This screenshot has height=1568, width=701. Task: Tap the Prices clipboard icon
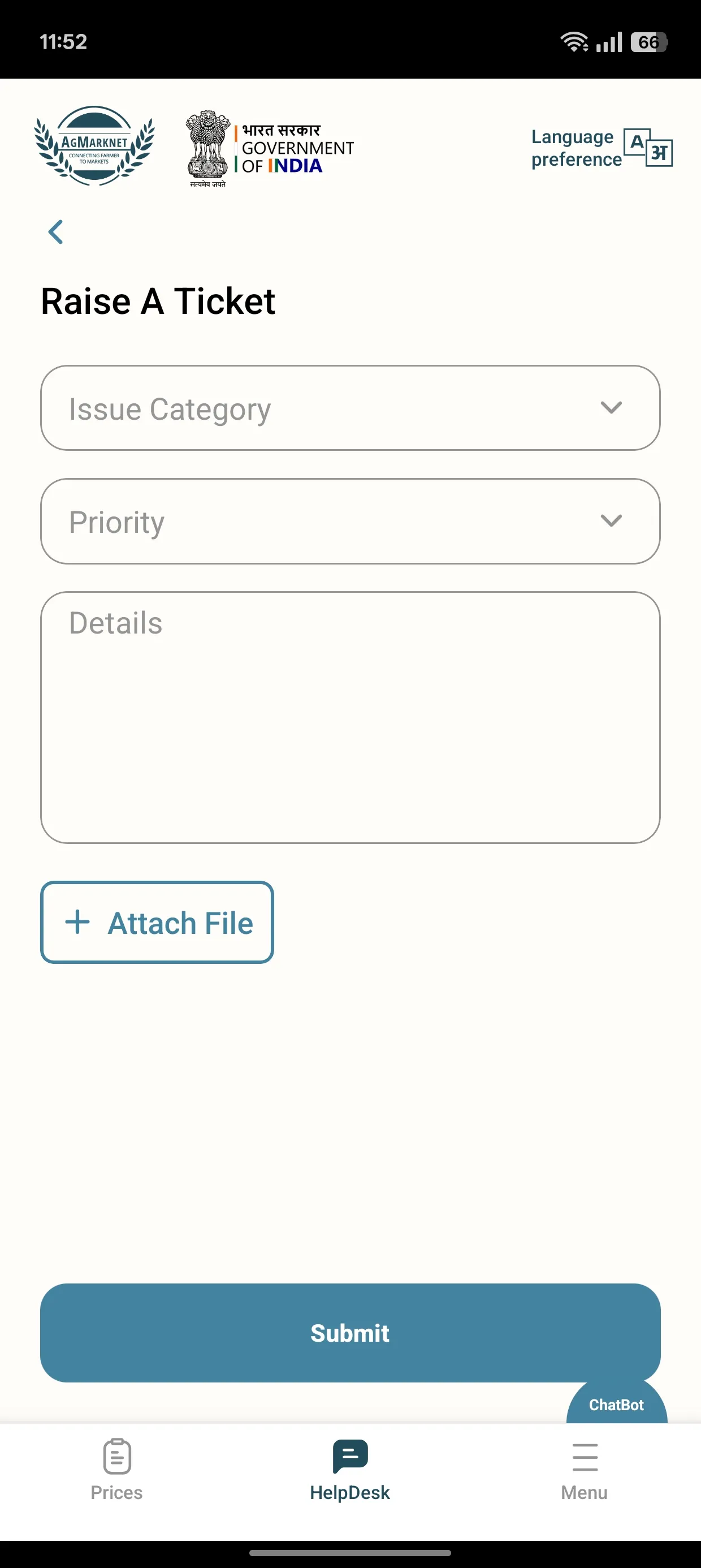point(117,1457)
